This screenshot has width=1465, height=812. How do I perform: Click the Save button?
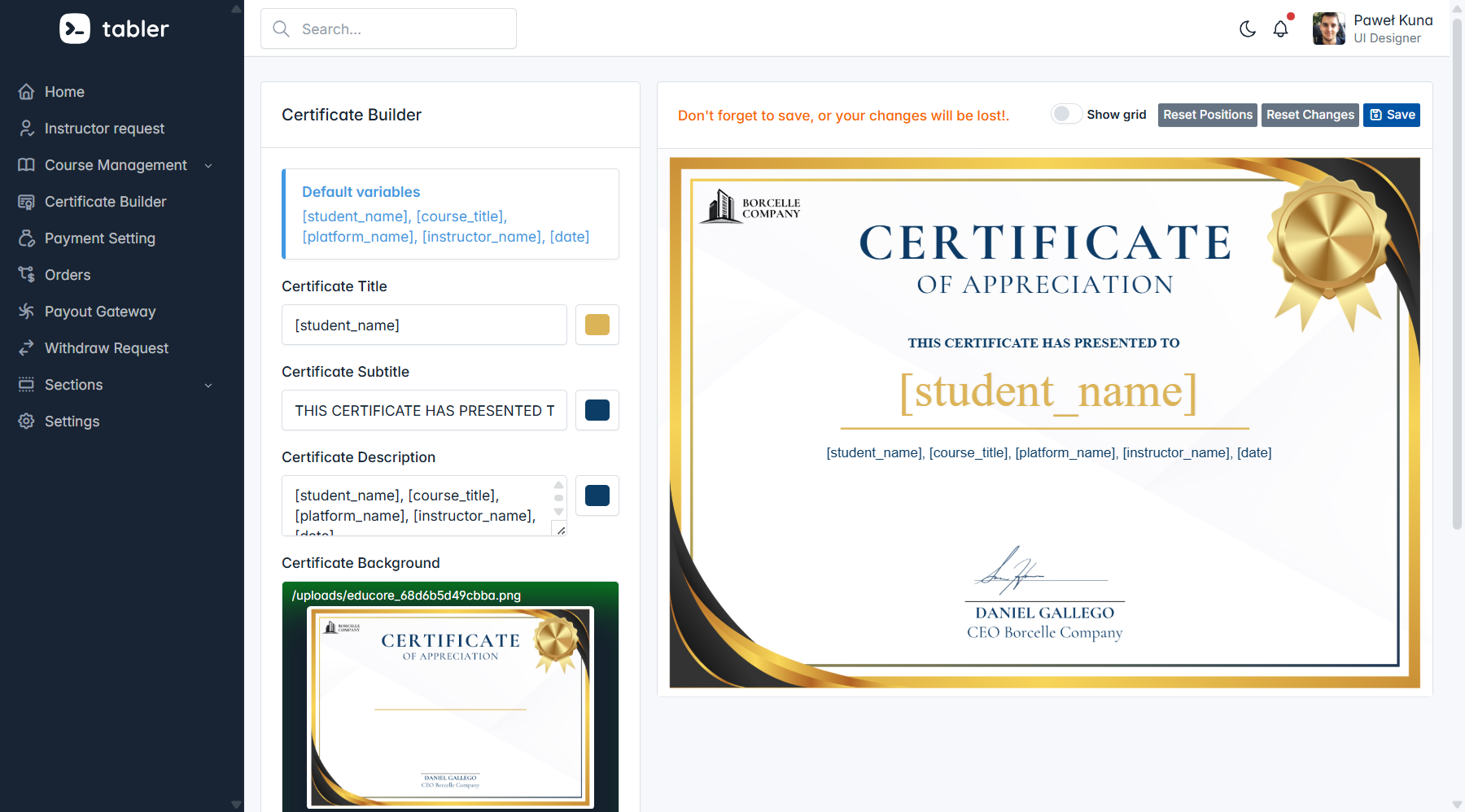(1391, 115)
